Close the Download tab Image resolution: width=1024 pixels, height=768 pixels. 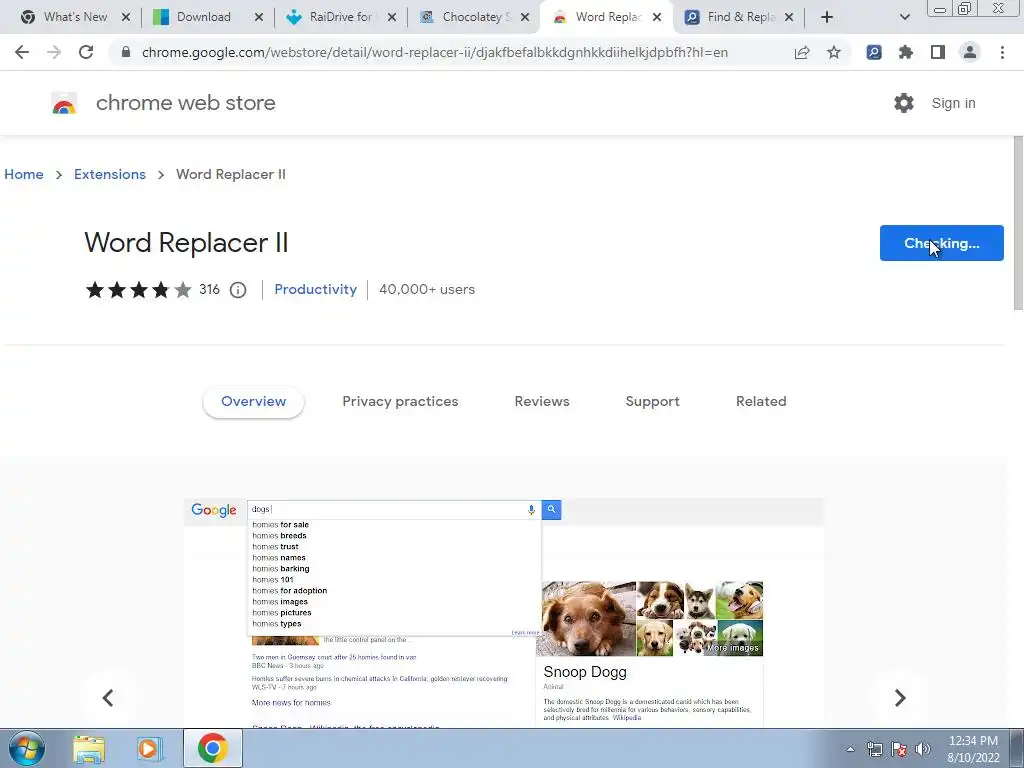tap(259, 17)
